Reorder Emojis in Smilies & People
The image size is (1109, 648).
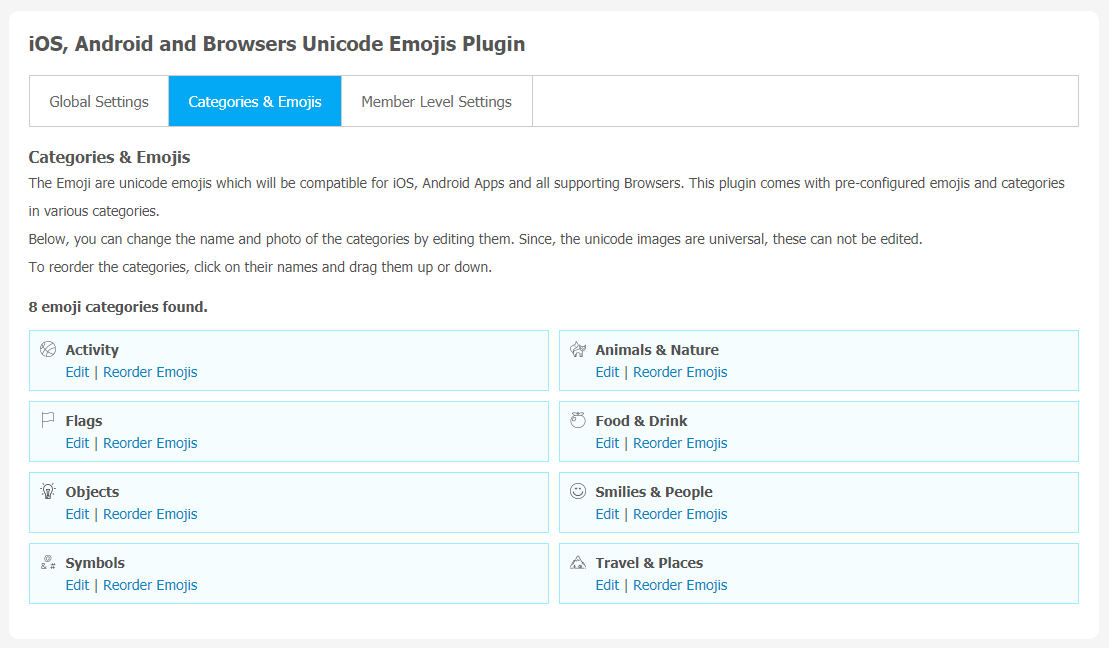coord(680,514)
